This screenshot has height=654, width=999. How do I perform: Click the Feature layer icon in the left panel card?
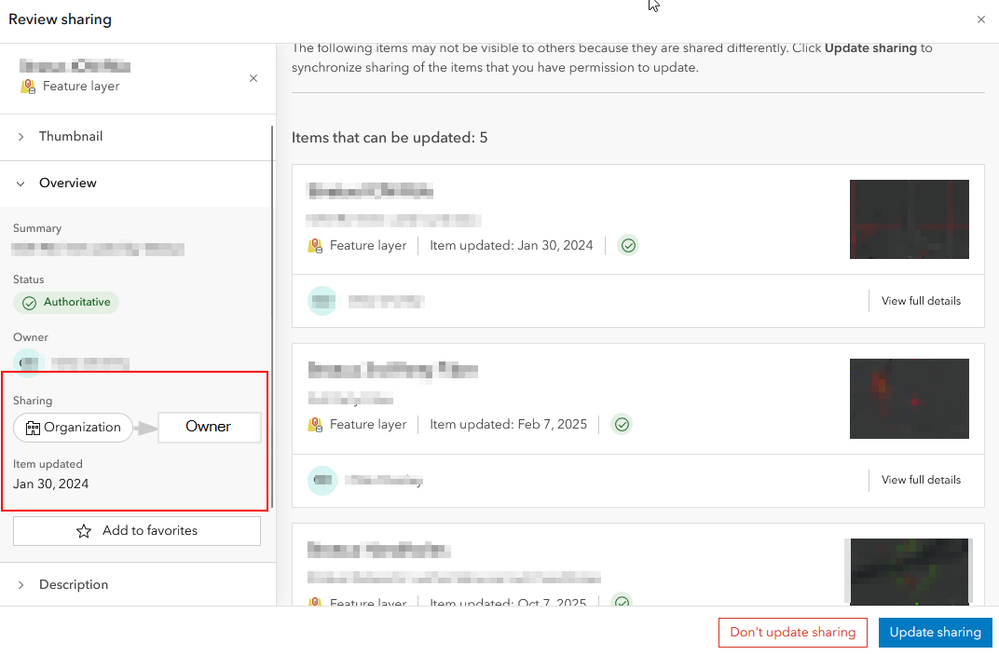pos(28,86)
